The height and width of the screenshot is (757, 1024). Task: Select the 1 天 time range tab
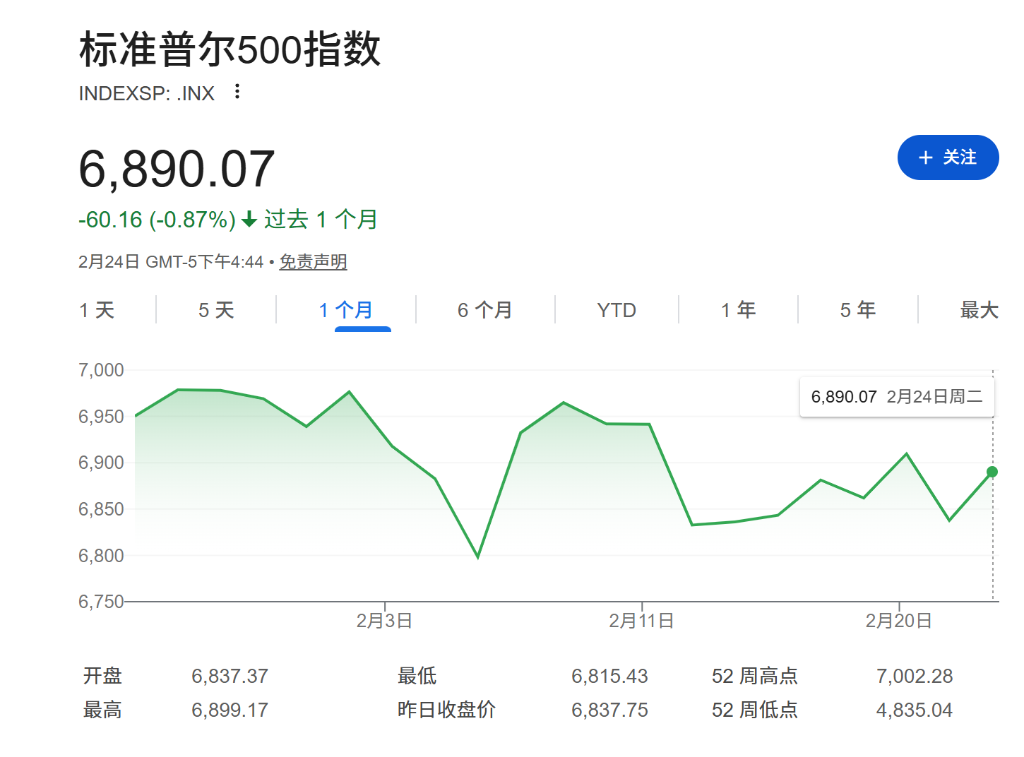pos(98,310)
